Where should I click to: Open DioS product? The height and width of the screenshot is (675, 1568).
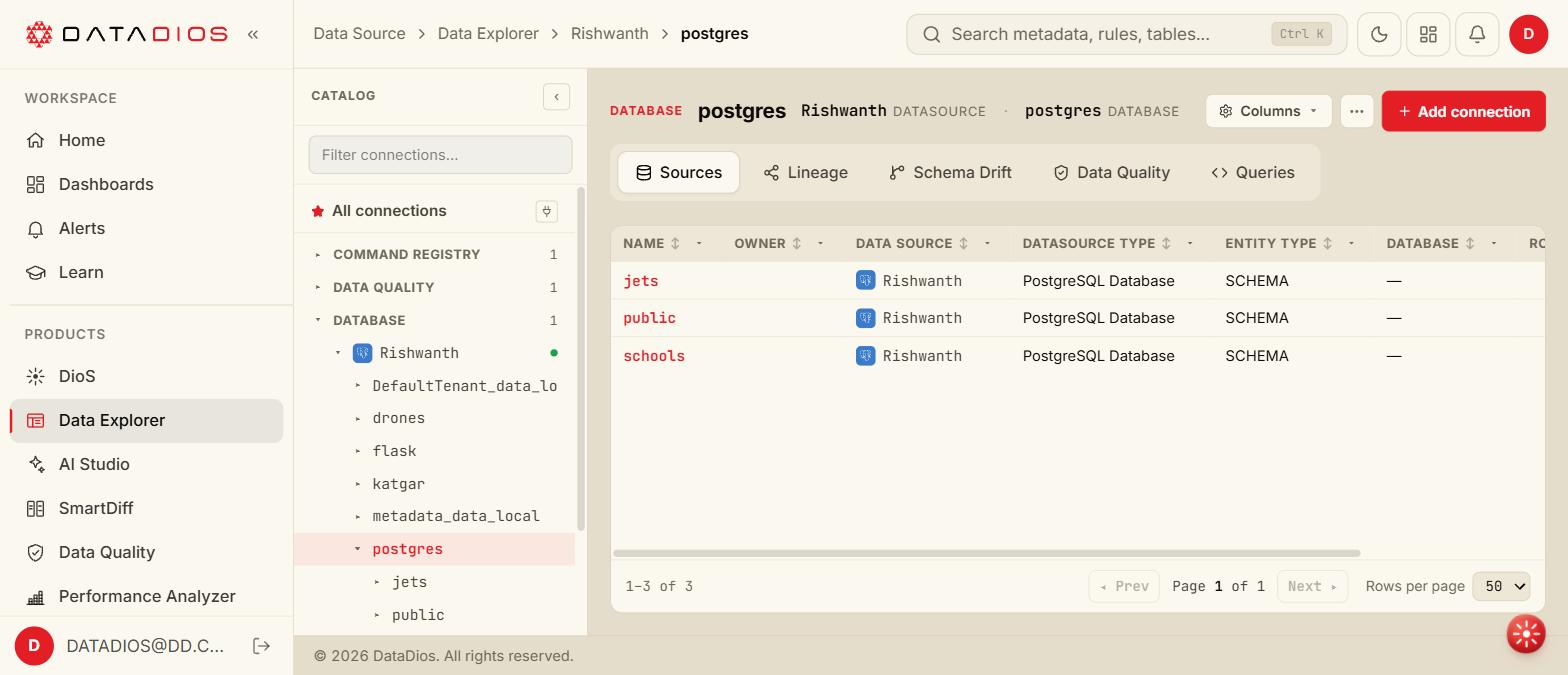pyautogui.click(x=146, y=376)
